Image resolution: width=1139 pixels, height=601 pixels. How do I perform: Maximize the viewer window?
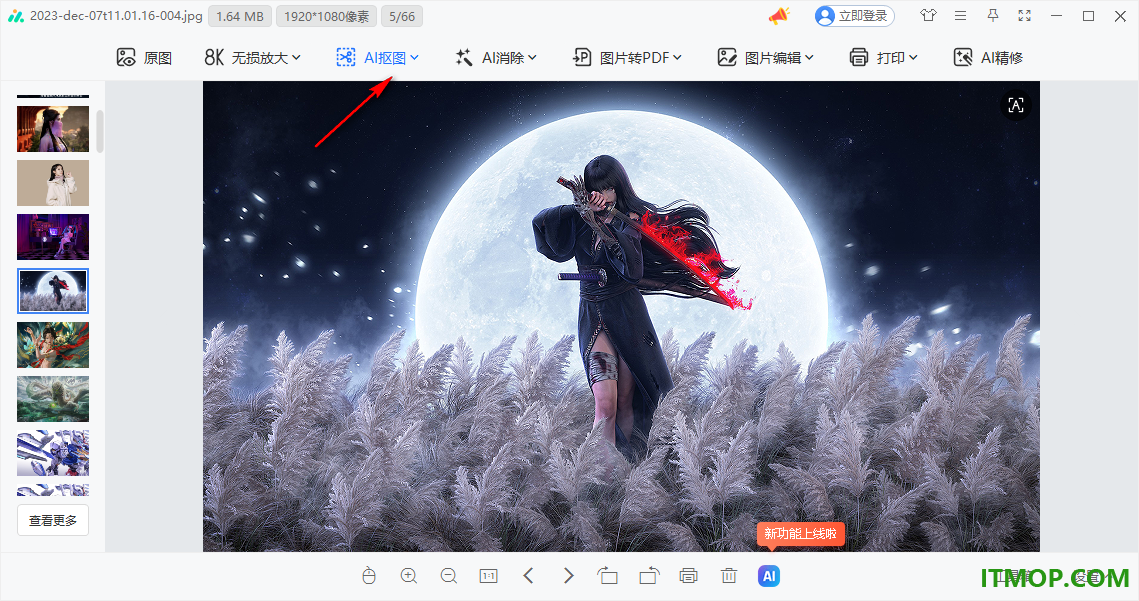coord(1088,15)
